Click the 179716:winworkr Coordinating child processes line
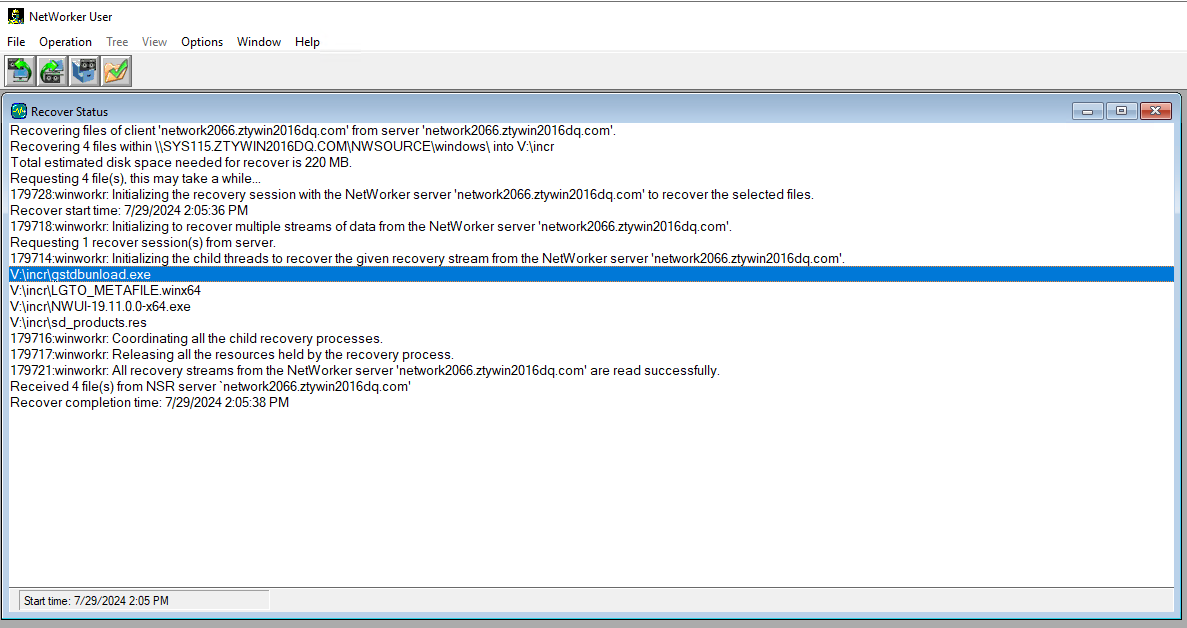This screenshot has height=628, width=1187. [x=197, y=338]
